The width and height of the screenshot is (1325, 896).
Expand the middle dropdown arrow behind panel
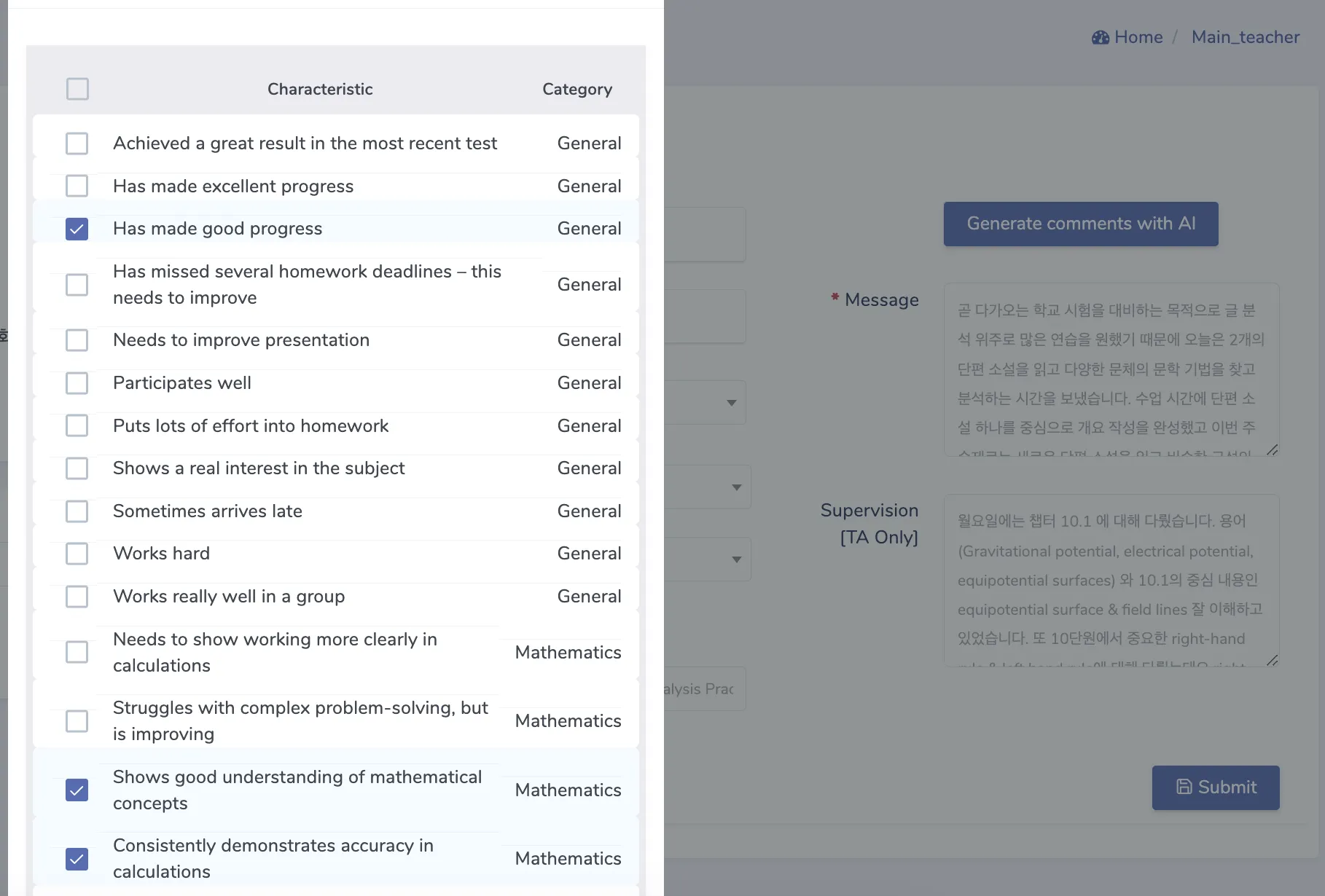[736, 487]
